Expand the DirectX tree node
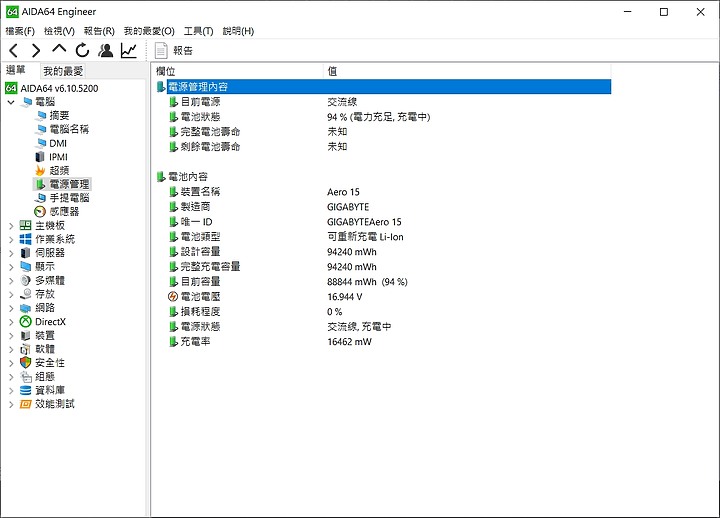The height and width of the screenshot is (518, 720). tap(11, 322)
